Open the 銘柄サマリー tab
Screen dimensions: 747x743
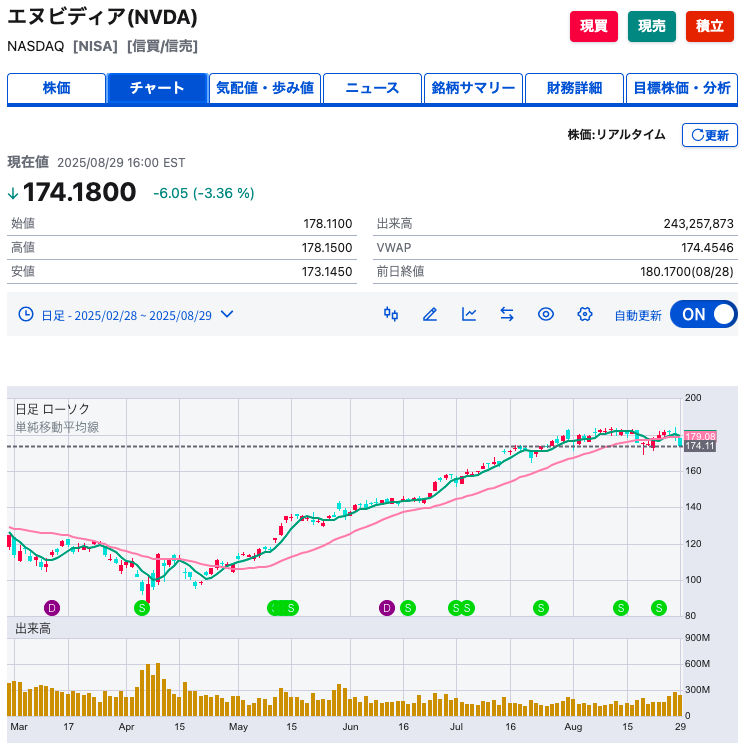pos(473,88)
